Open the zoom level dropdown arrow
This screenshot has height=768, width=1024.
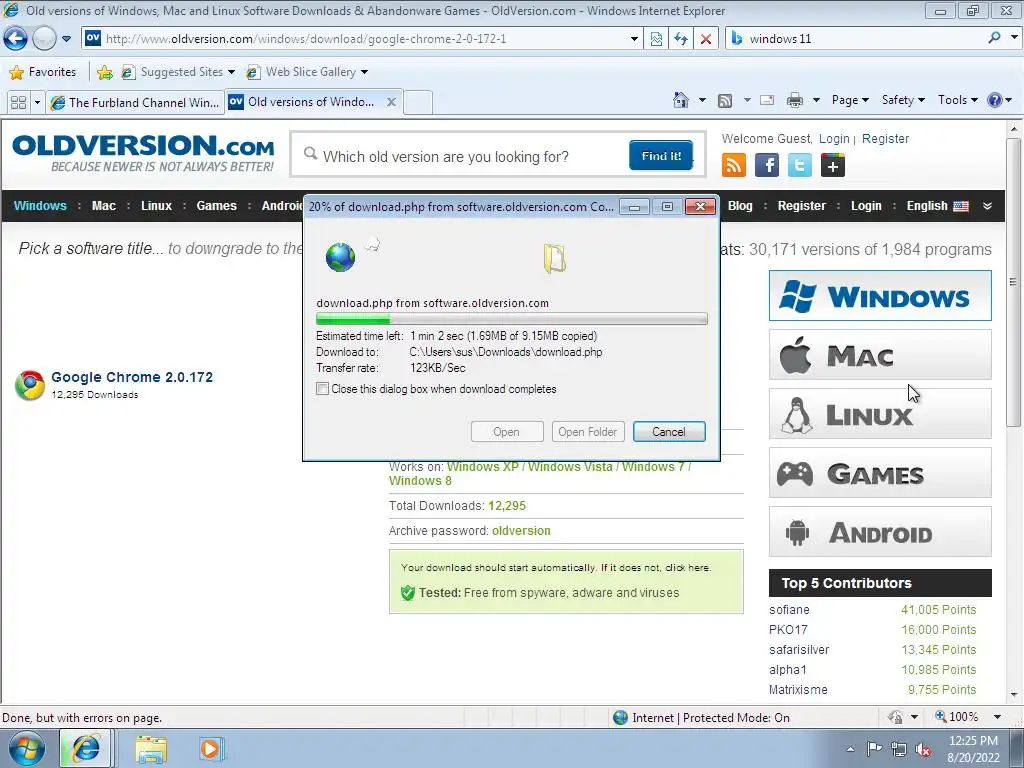(997, 717)
